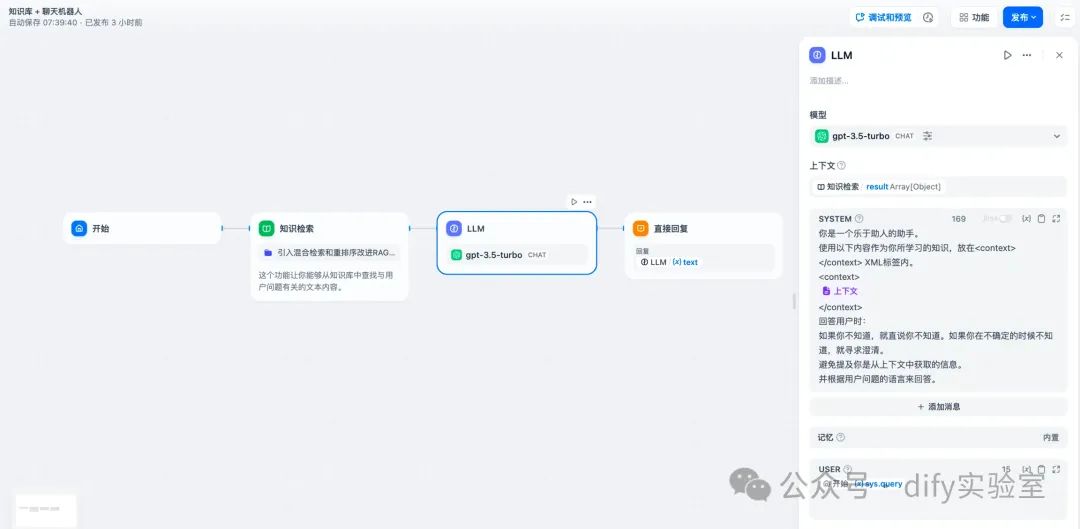
Task: Run this step from LLM node's play icon
Action: (574, 202)
